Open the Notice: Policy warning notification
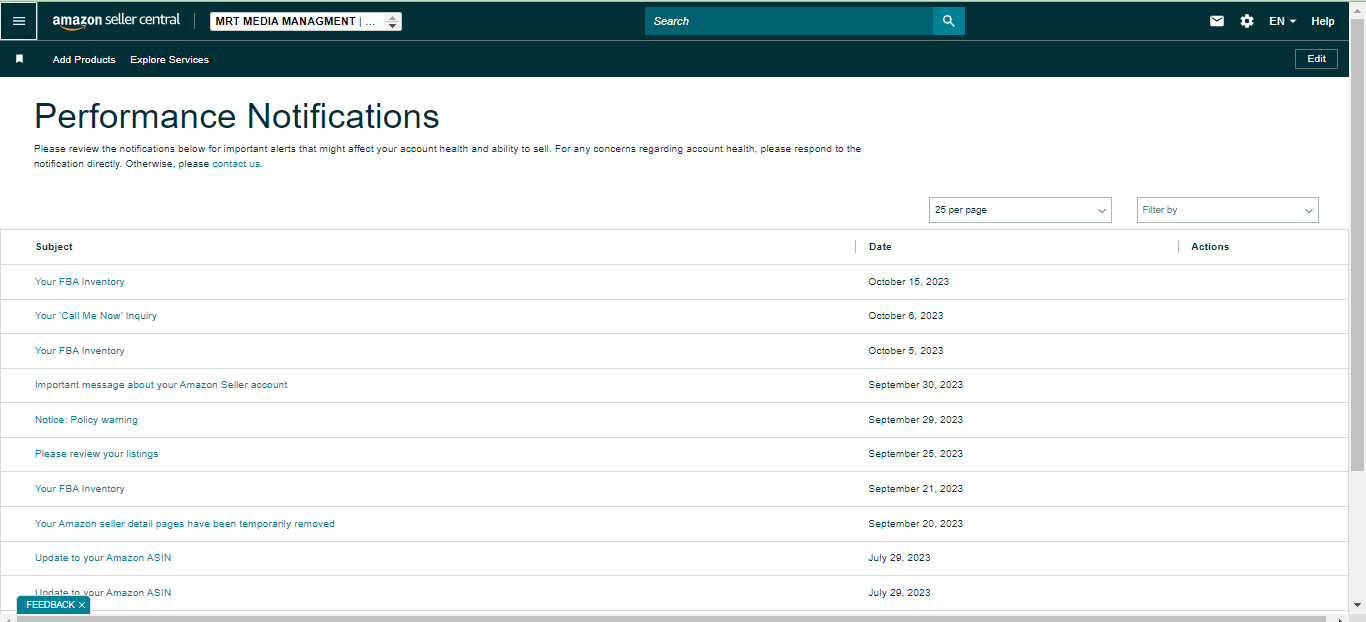The image size is (1366, 622). (86, 420)
